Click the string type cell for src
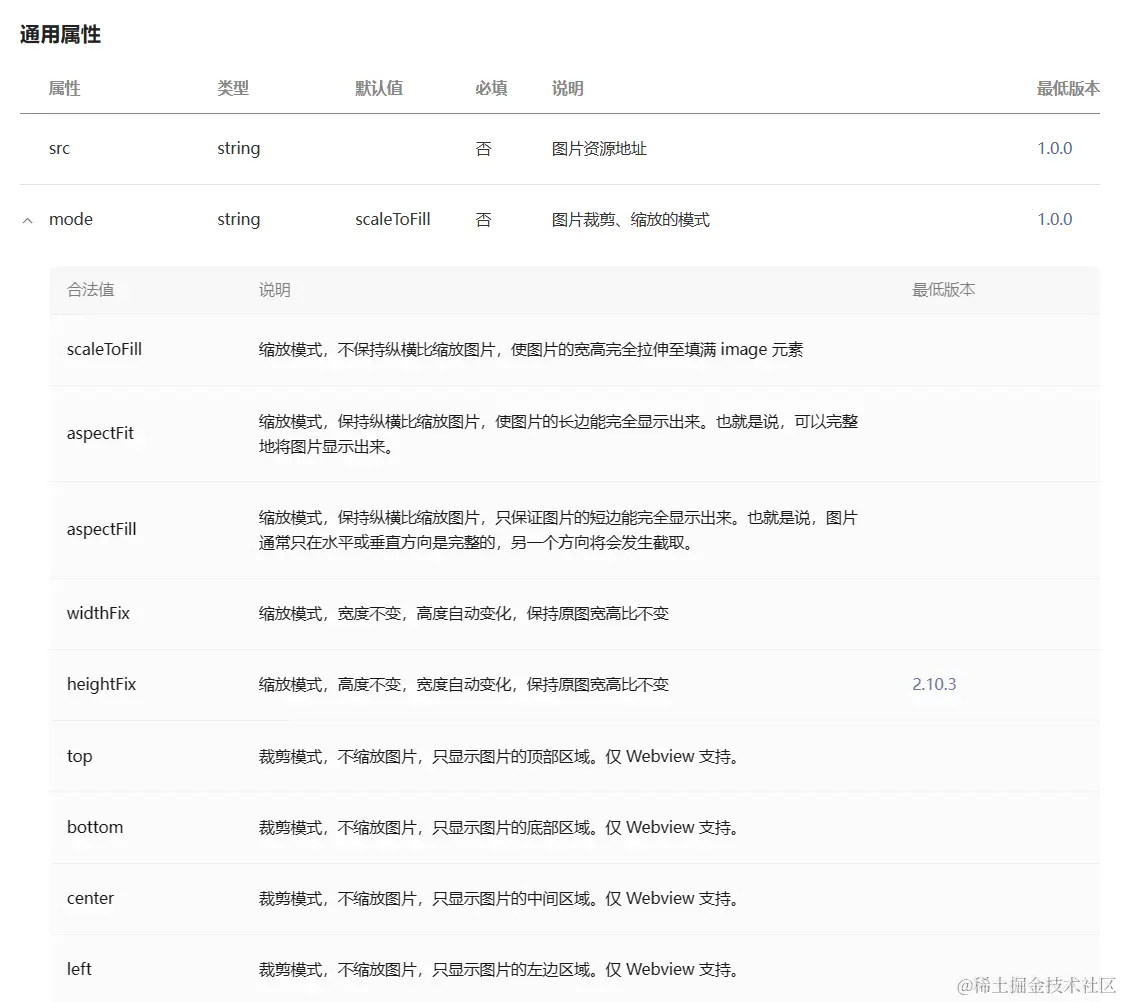The height and width of the screenshot is (1002, 1123). [238, 148]
